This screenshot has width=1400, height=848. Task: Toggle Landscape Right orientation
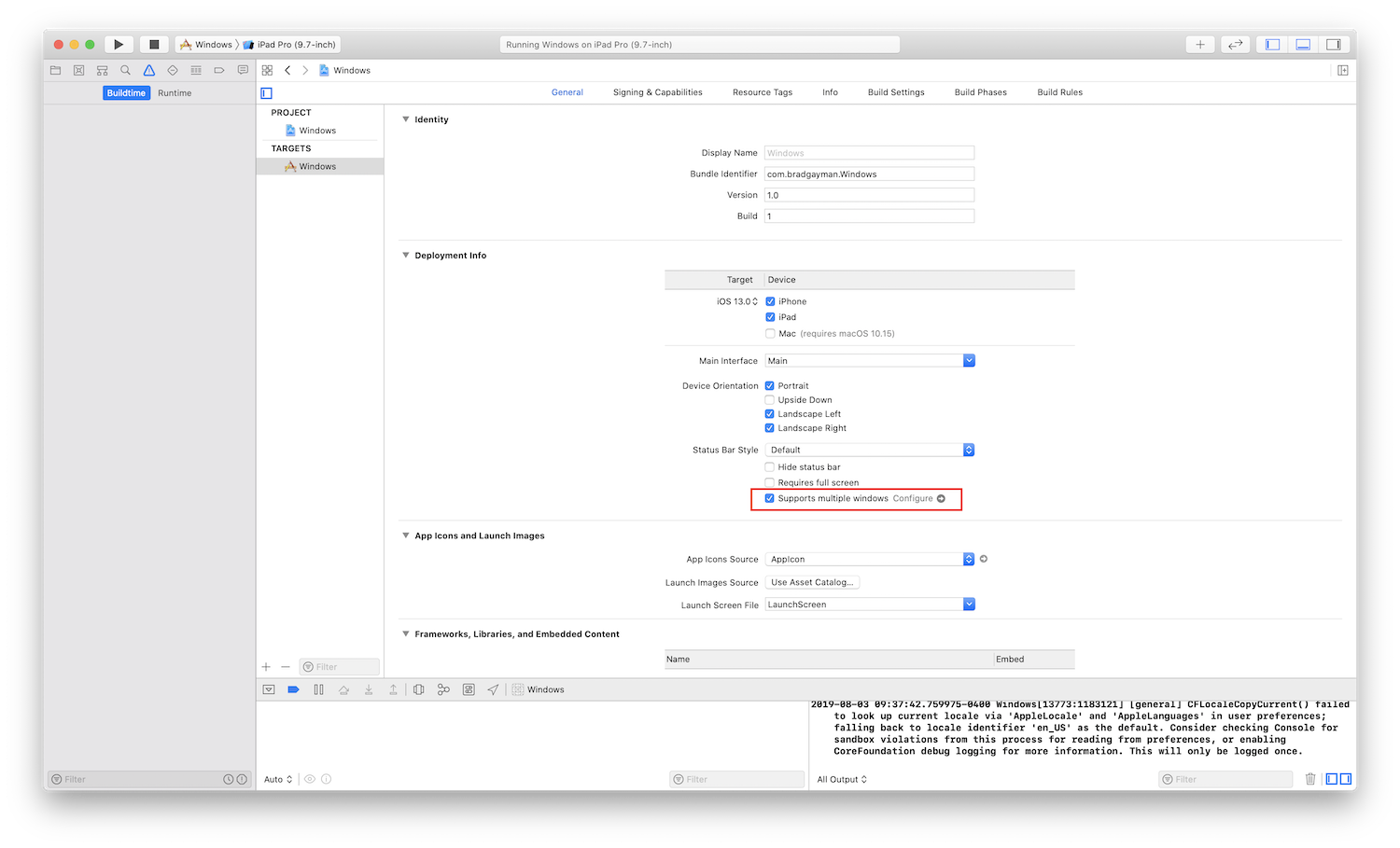770,428
